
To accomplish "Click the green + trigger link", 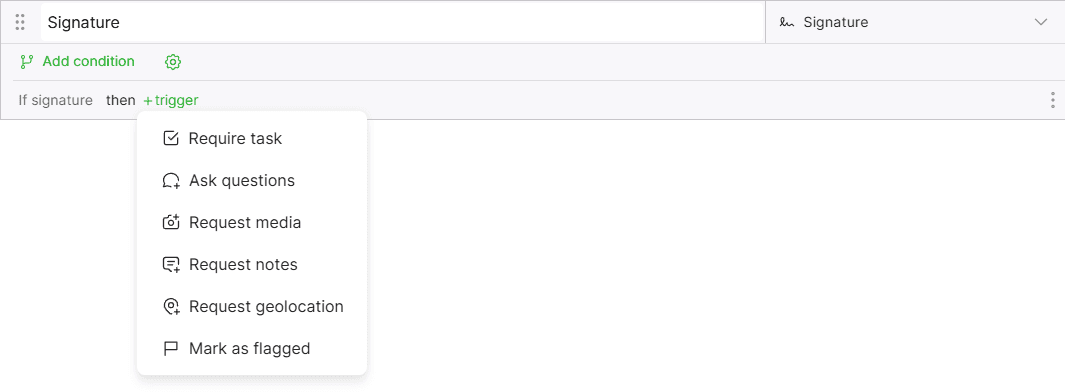I will point(170,101).
